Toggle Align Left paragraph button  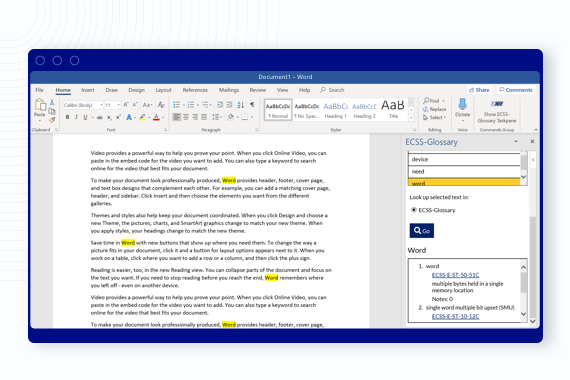tap(176, 117)
